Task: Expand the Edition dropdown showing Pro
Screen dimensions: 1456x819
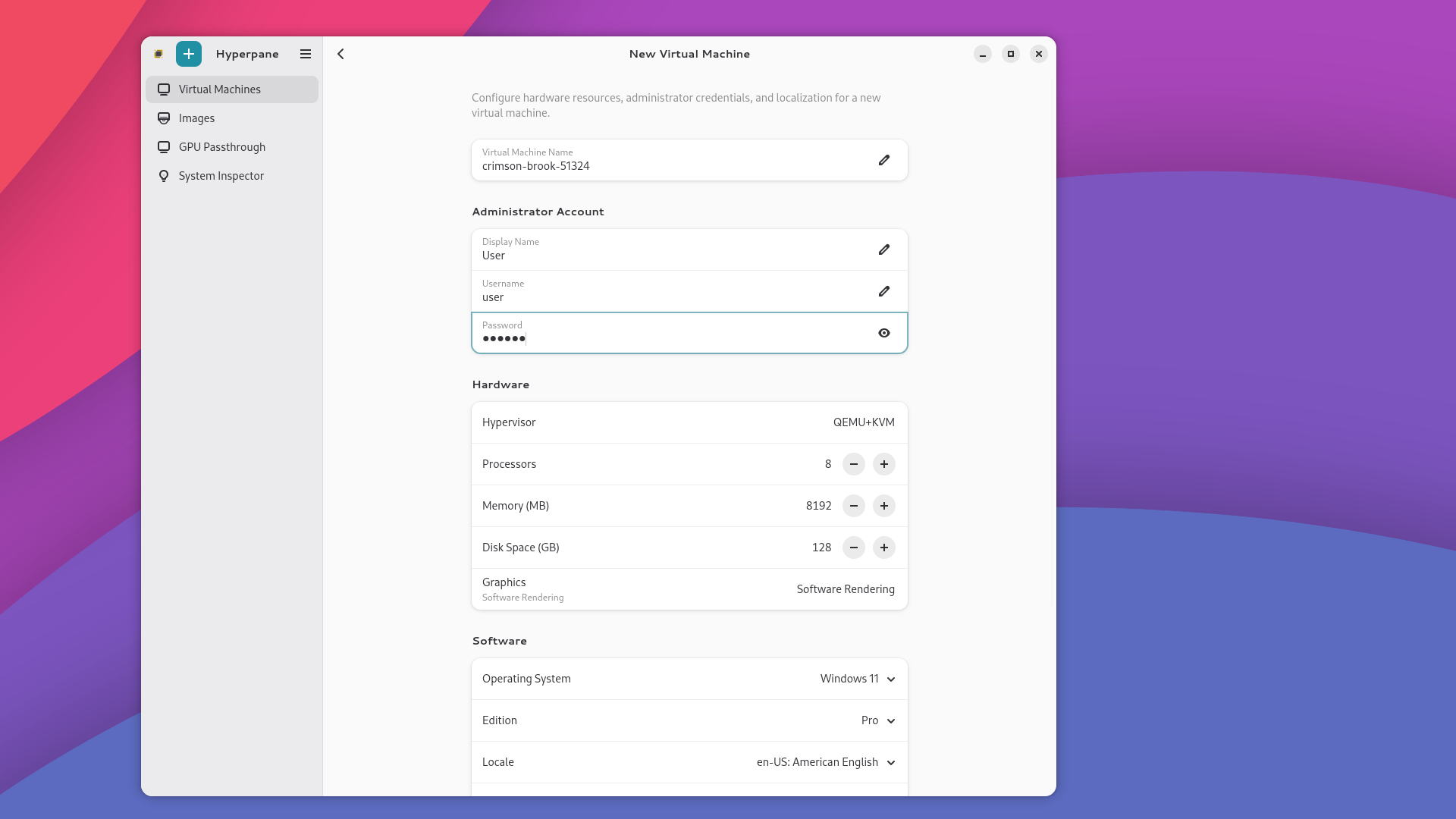Action: click(878, 720)
